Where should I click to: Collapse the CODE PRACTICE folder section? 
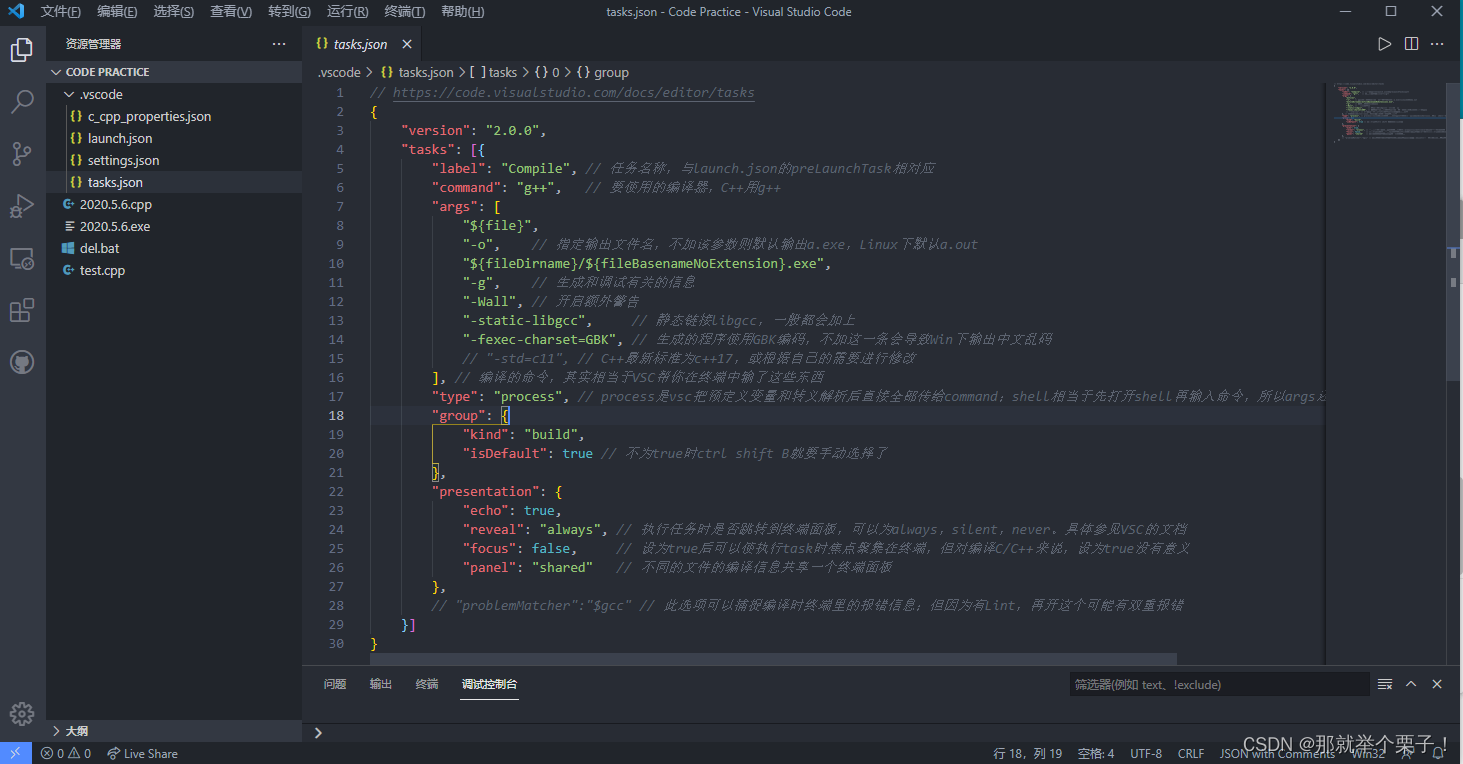(x=174, y=72)
